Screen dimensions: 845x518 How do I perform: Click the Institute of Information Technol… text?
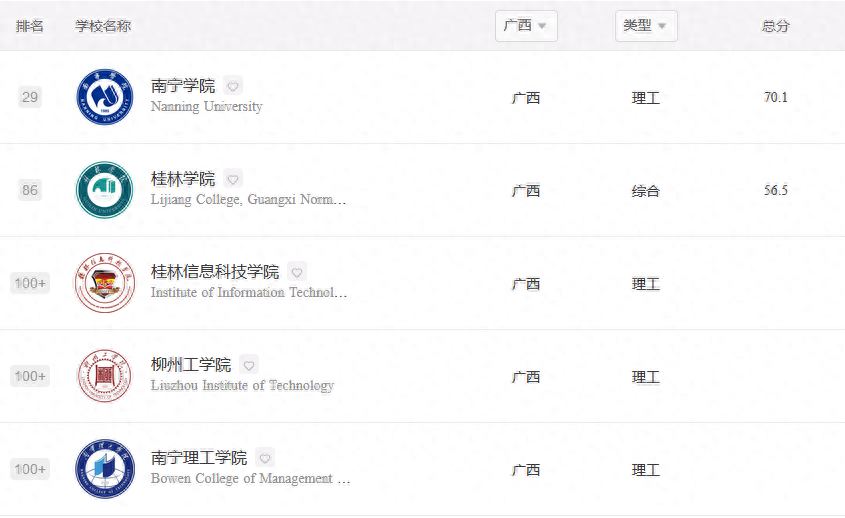249,293
